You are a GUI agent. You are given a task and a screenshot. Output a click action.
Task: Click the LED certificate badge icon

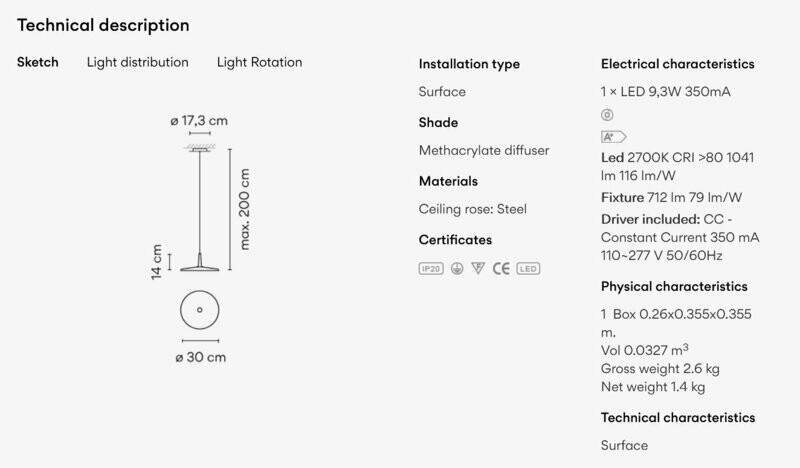[528, 268]
